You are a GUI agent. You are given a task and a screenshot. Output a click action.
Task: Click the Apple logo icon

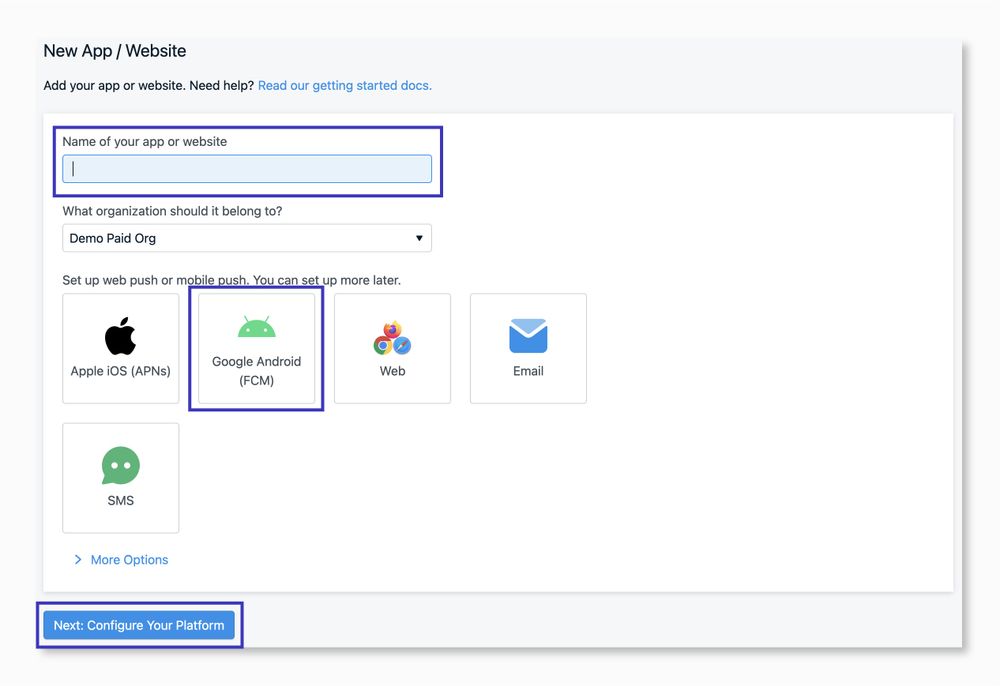[120, 336]
